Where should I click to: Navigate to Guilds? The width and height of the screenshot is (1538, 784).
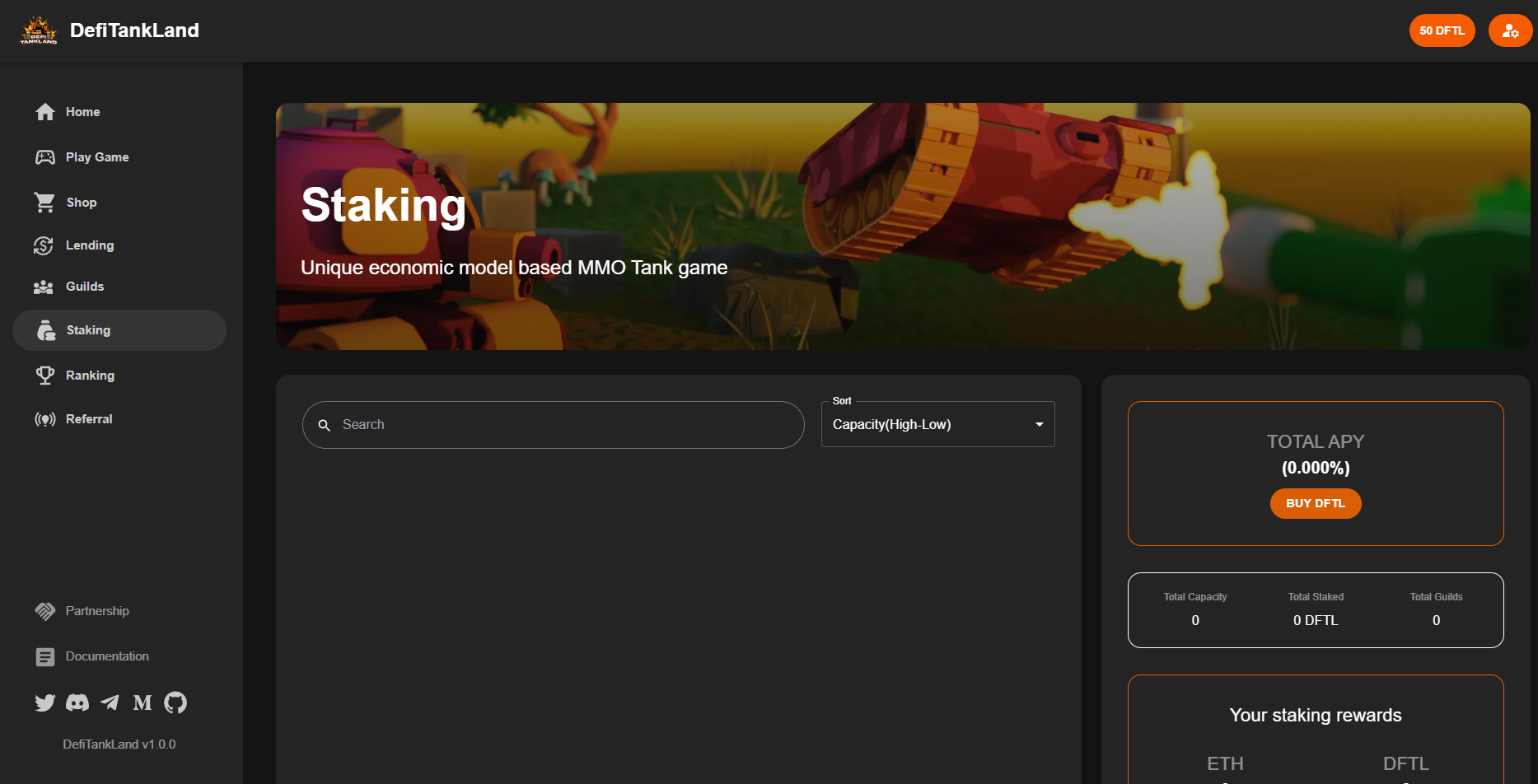pos(119,287)
